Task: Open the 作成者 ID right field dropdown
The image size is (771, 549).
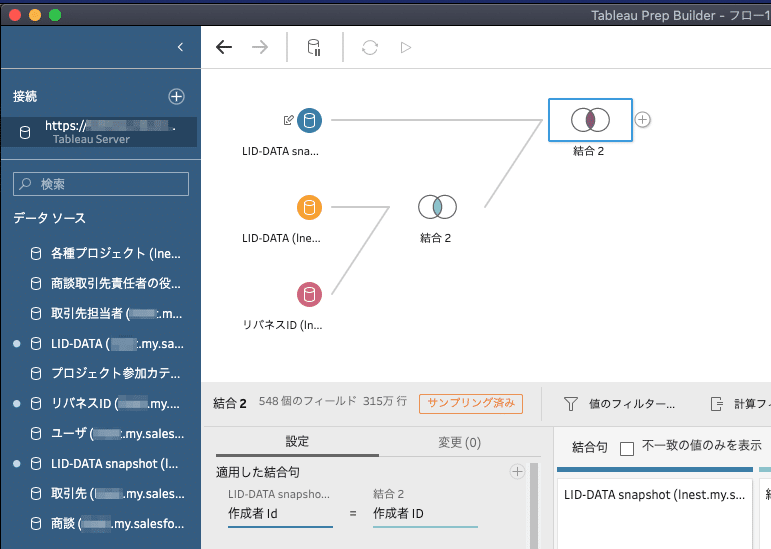Action: [x=425, y=514]
